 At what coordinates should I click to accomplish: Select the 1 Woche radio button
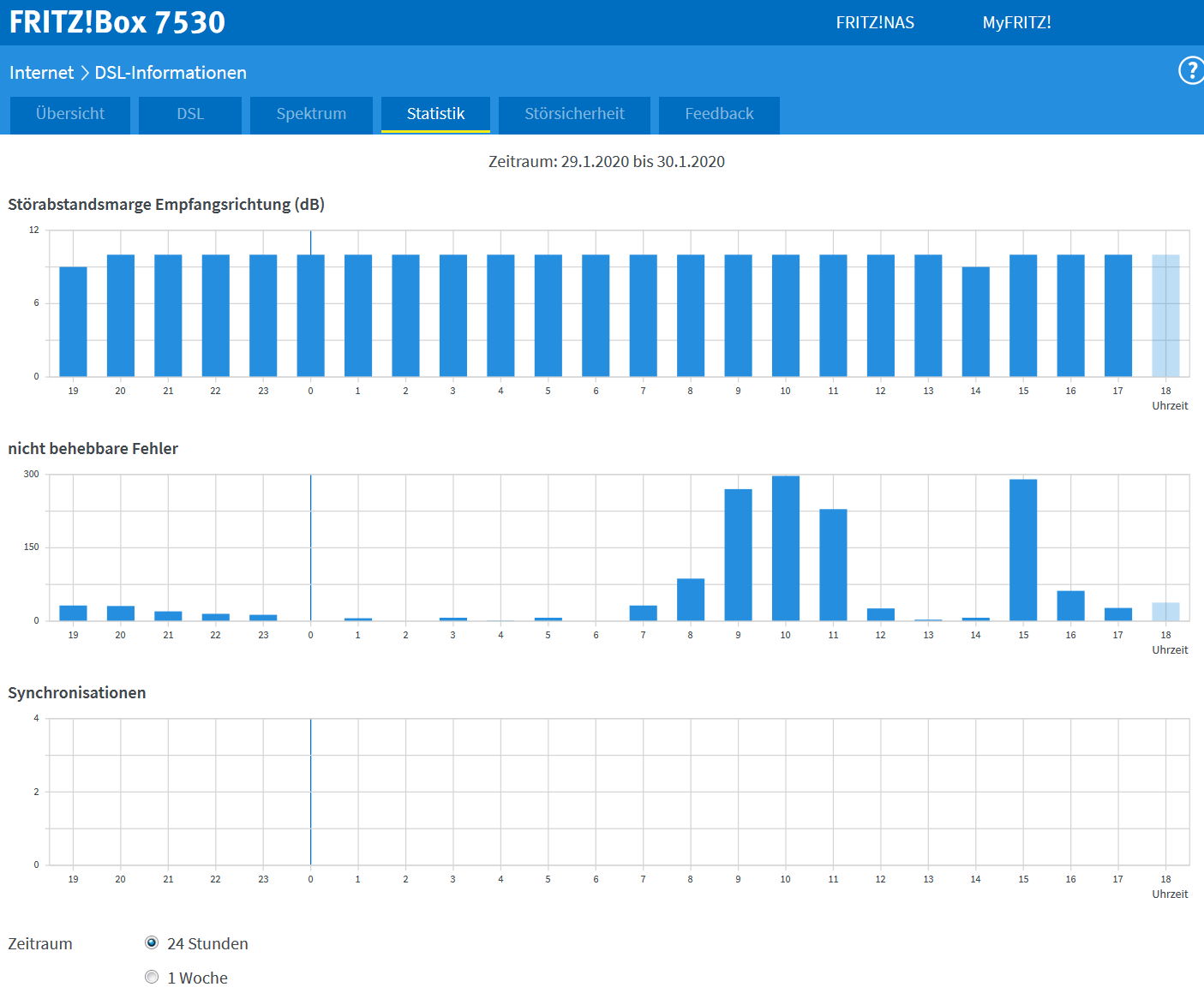152,977
